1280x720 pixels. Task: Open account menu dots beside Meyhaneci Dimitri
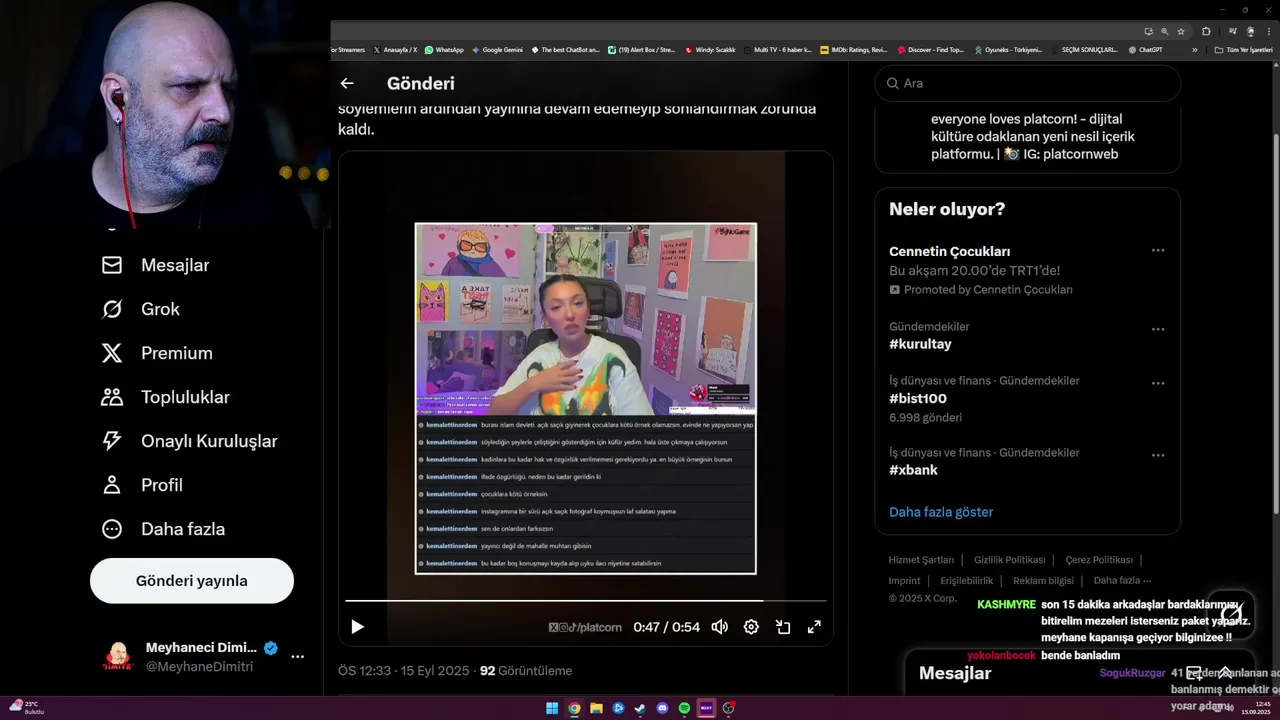[x=297, y=657]
